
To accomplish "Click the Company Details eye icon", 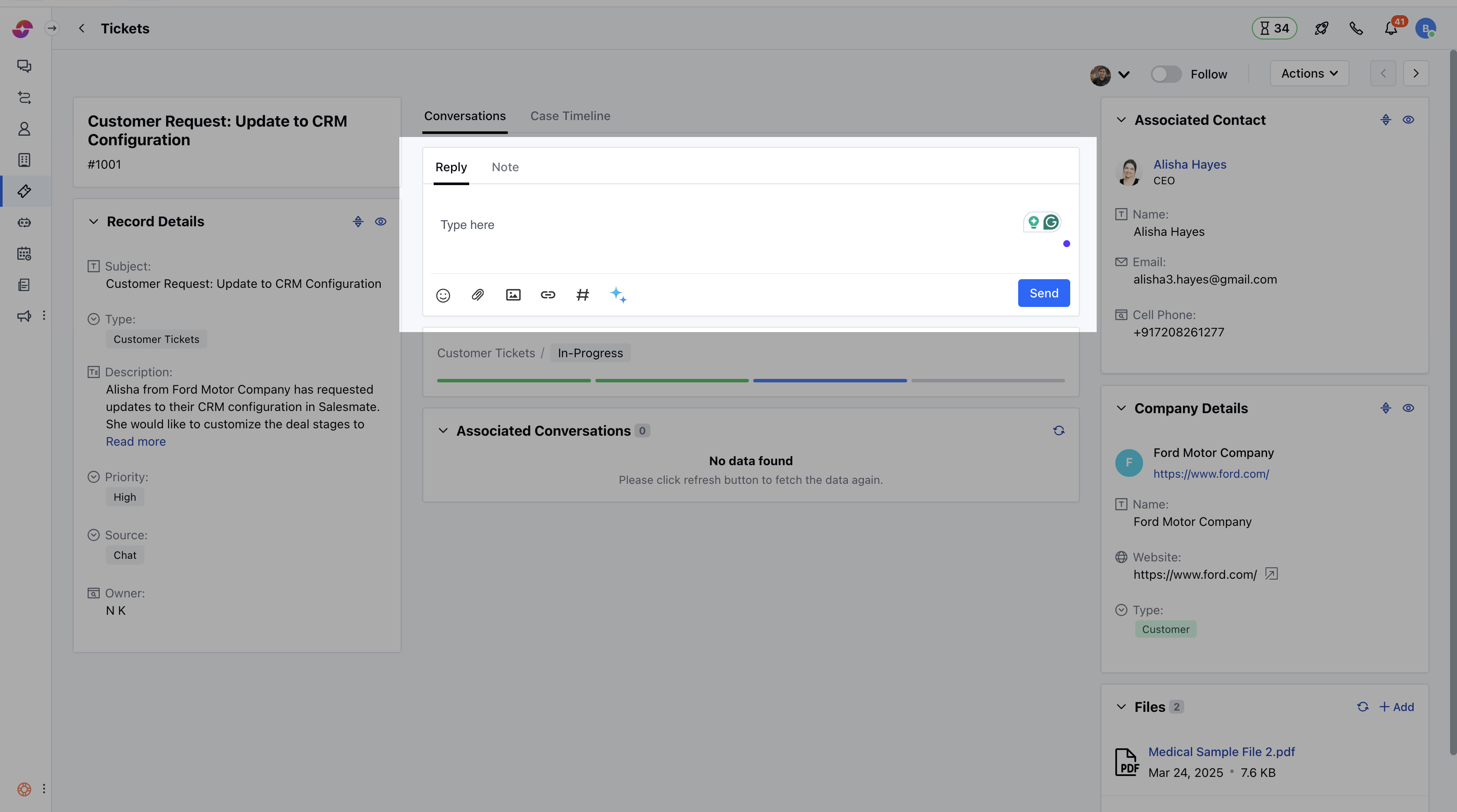I will click(x=1408, y=408).
